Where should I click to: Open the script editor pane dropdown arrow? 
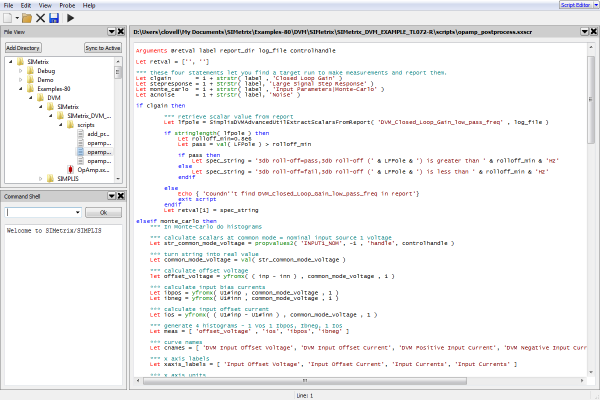(x=585, y=32)
